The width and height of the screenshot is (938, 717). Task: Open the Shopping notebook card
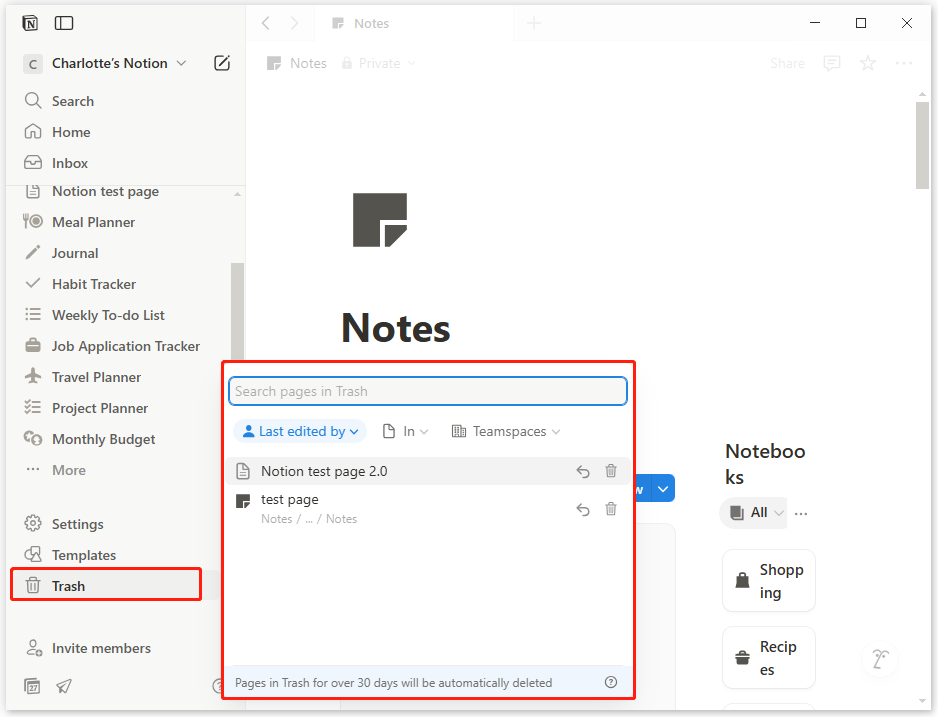point(769,581)
